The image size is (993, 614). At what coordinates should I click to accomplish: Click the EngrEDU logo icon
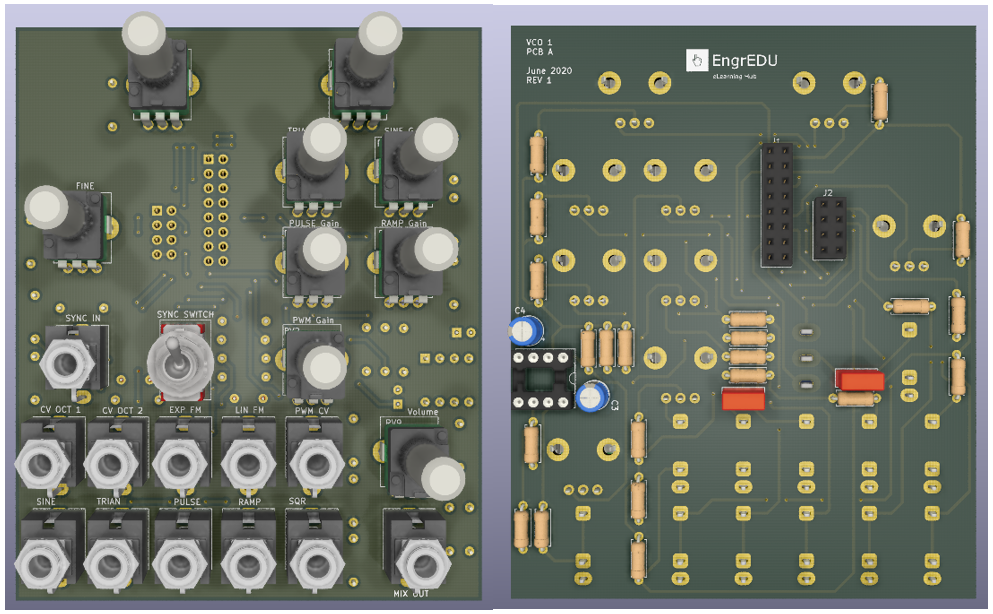(x=697, y=61)
